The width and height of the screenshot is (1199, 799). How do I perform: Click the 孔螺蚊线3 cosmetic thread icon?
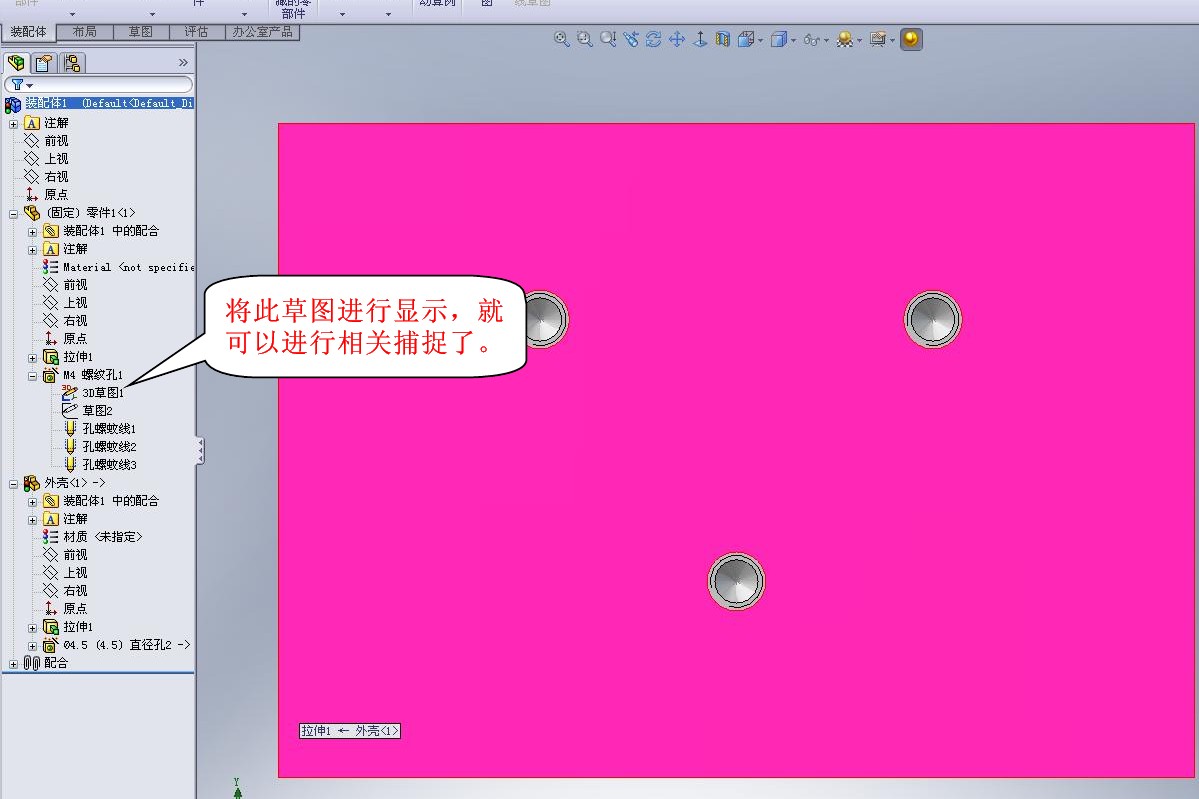(x=70, y=464)
